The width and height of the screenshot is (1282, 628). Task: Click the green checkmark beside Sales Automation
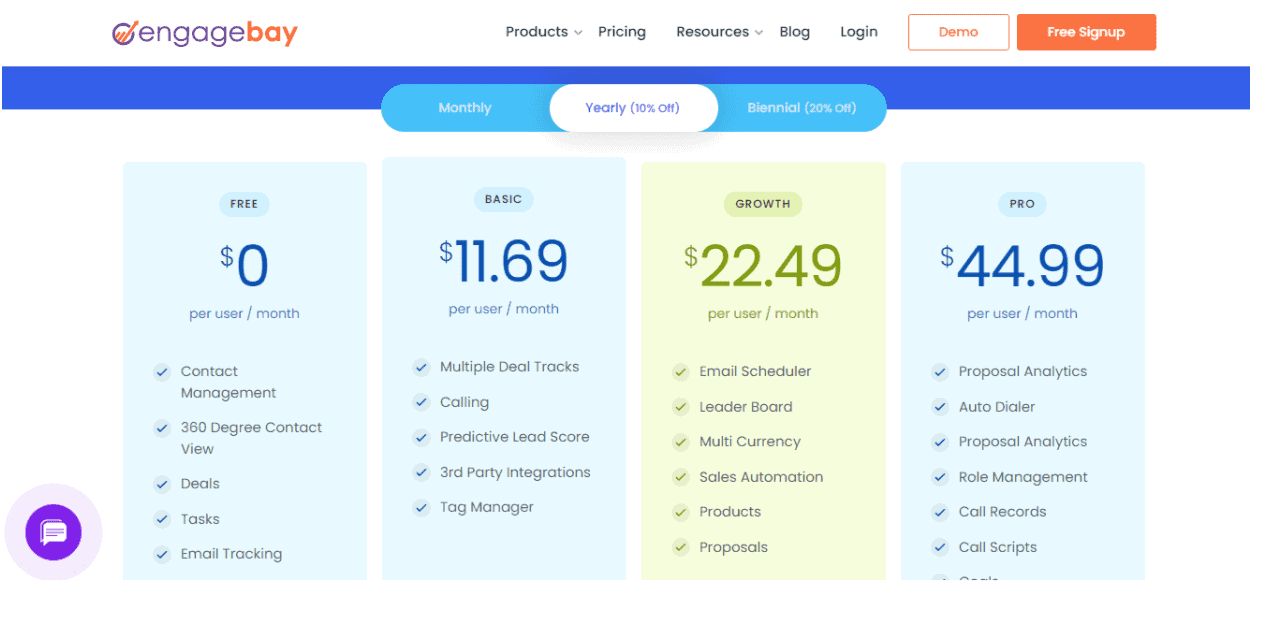pos(681,477)
